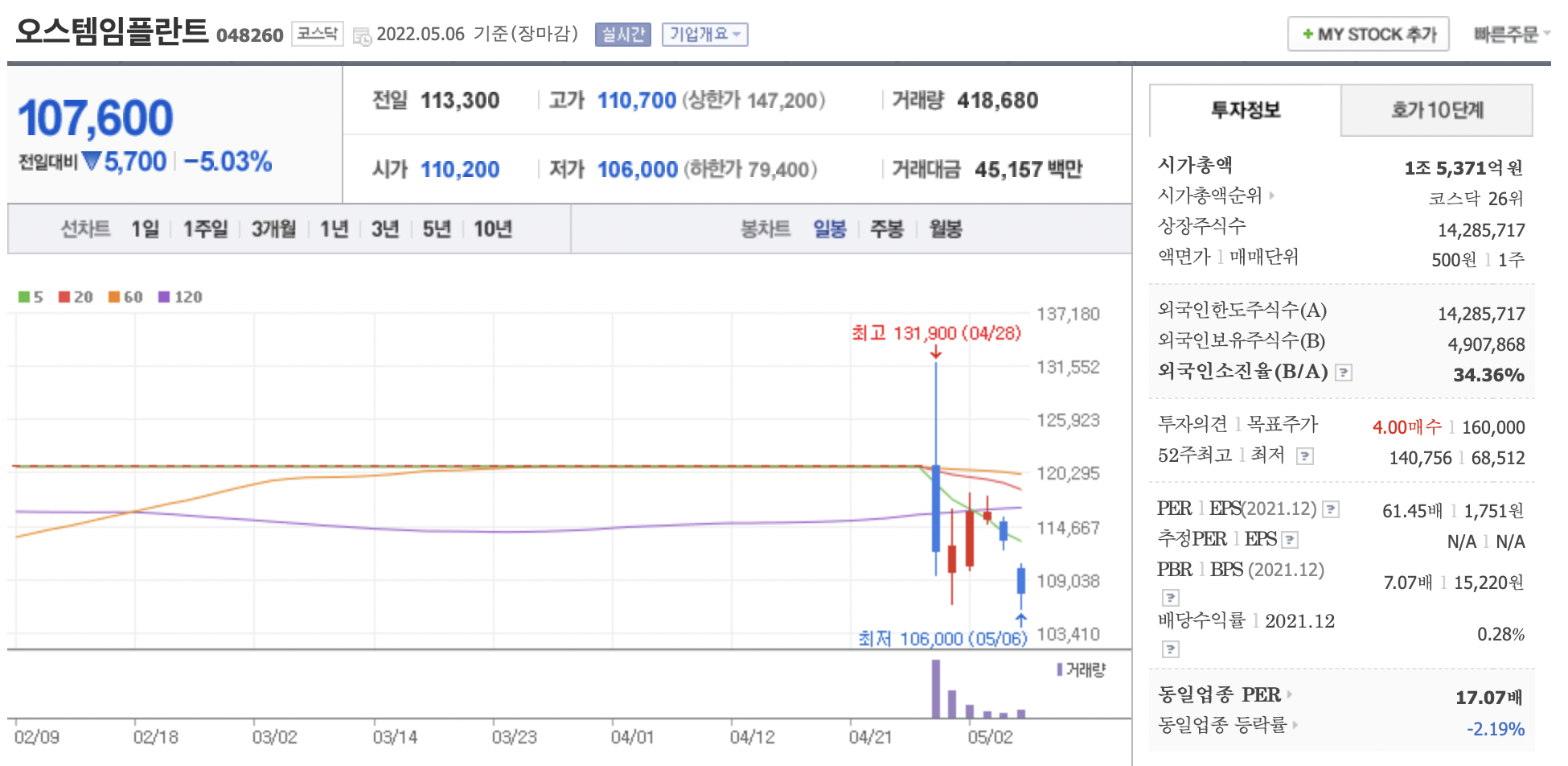Click the 전일 value 113,300
The height and width of the screenshot is (766, 1568).
460,101
